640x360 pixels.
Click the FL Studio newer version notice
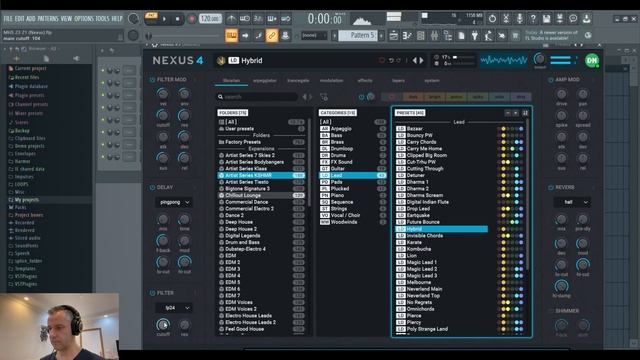click(551, 36)
